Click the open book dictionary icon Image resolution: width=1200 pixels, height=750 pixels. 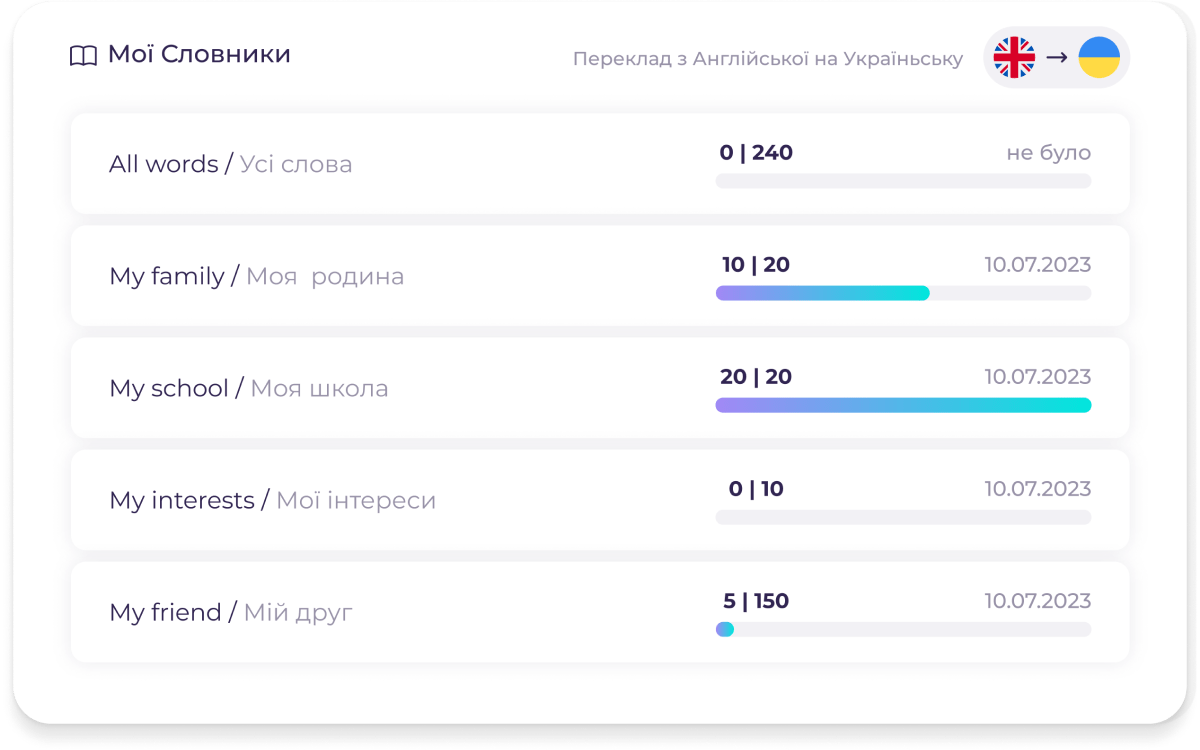point(83,56)
